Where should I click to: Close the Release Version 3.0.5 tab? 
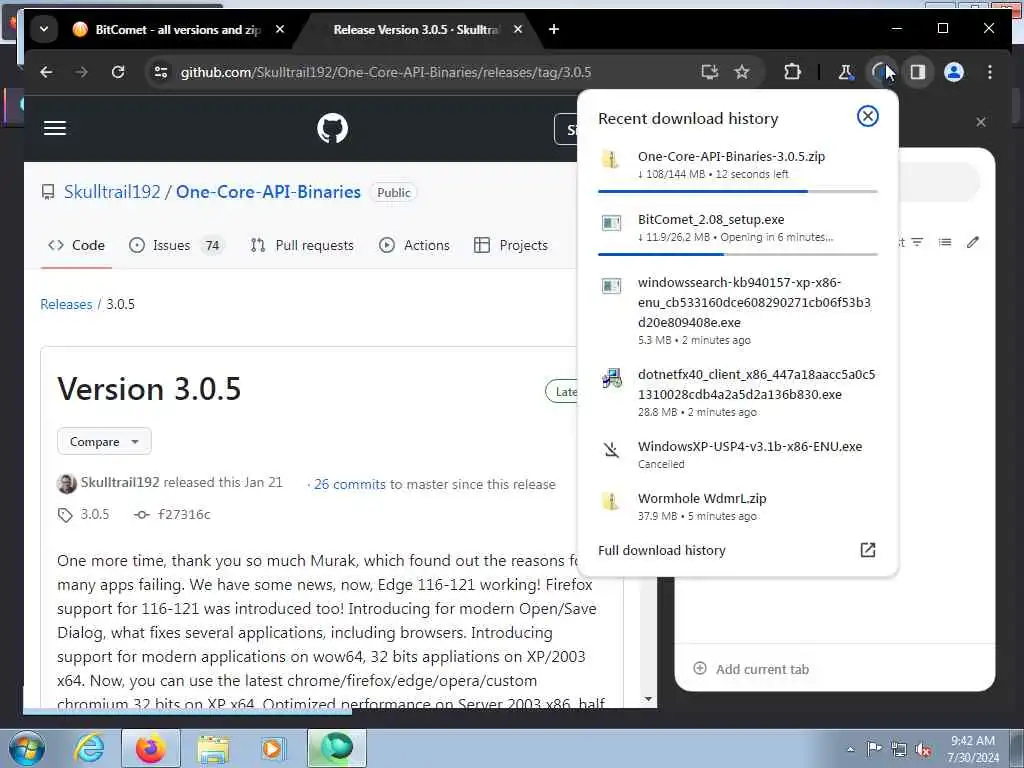pyautogui.click(x=518, y=29)
